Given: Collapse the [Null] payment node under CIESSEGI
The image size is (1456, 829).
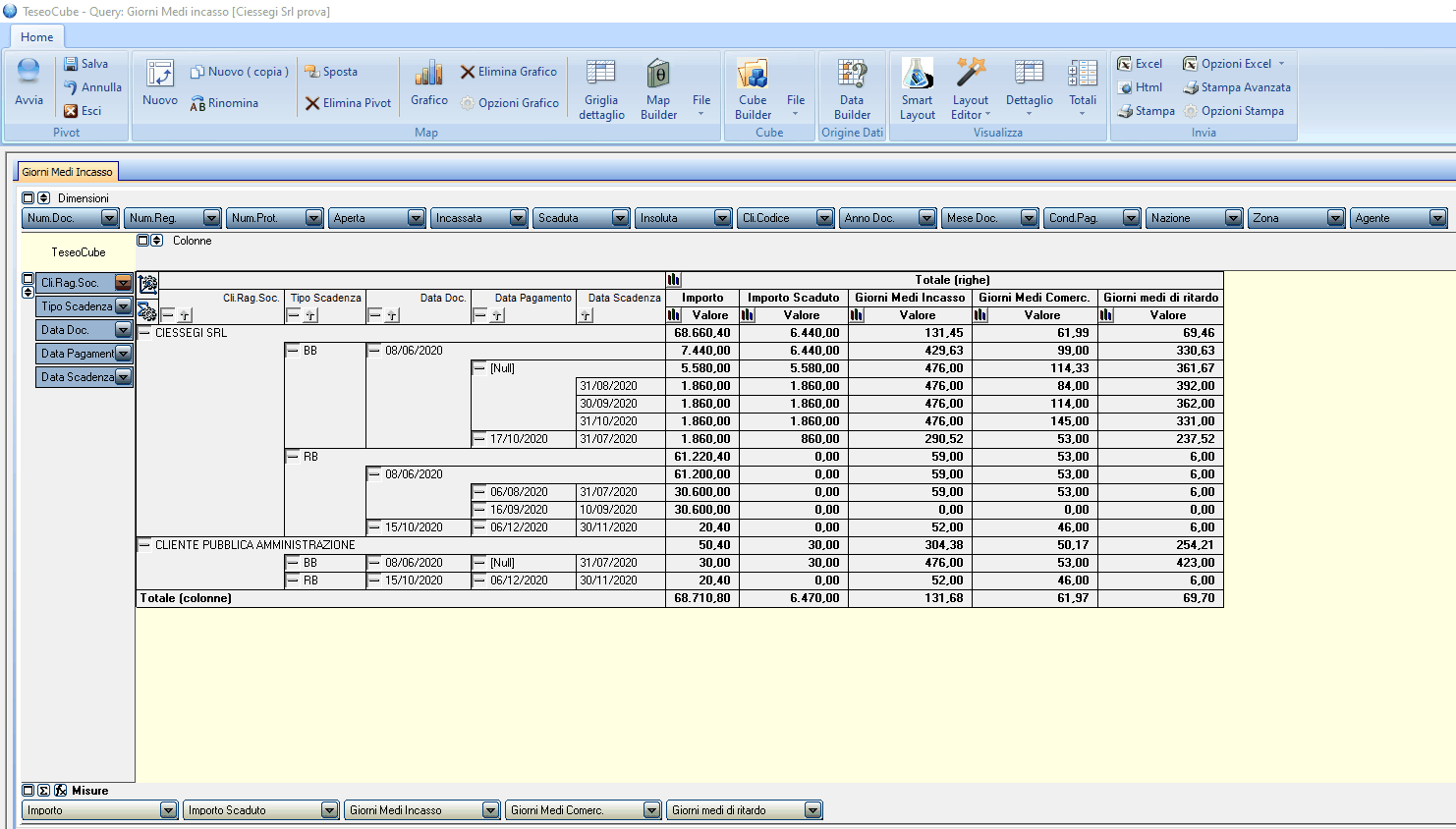Looking at the screenshot, I should click(479, 368).
